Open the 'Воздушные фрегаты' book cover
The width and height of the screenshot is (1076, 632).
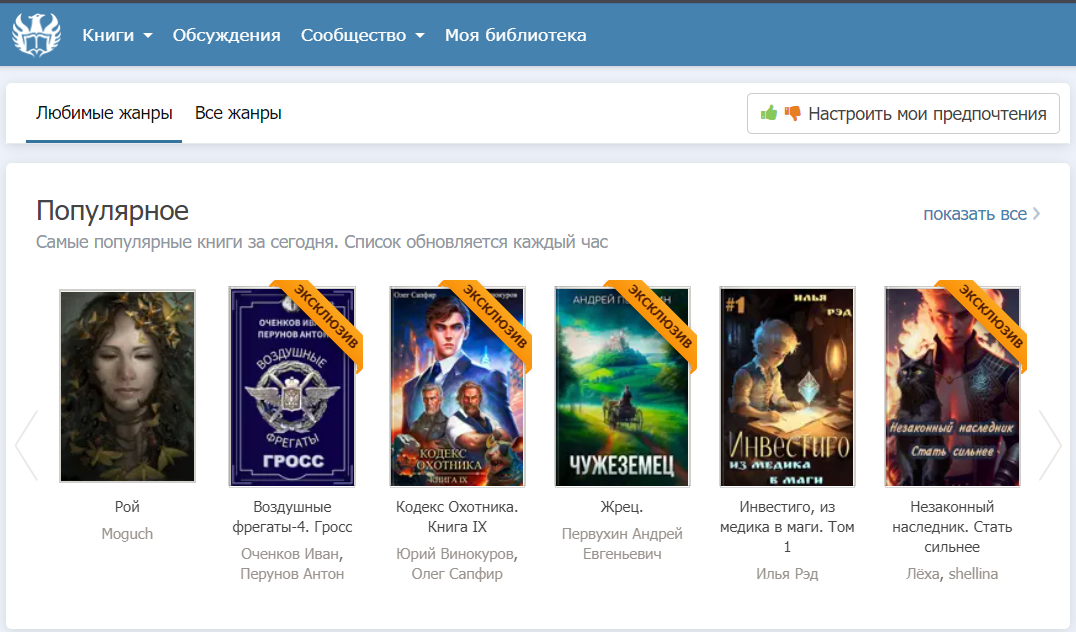292,386
